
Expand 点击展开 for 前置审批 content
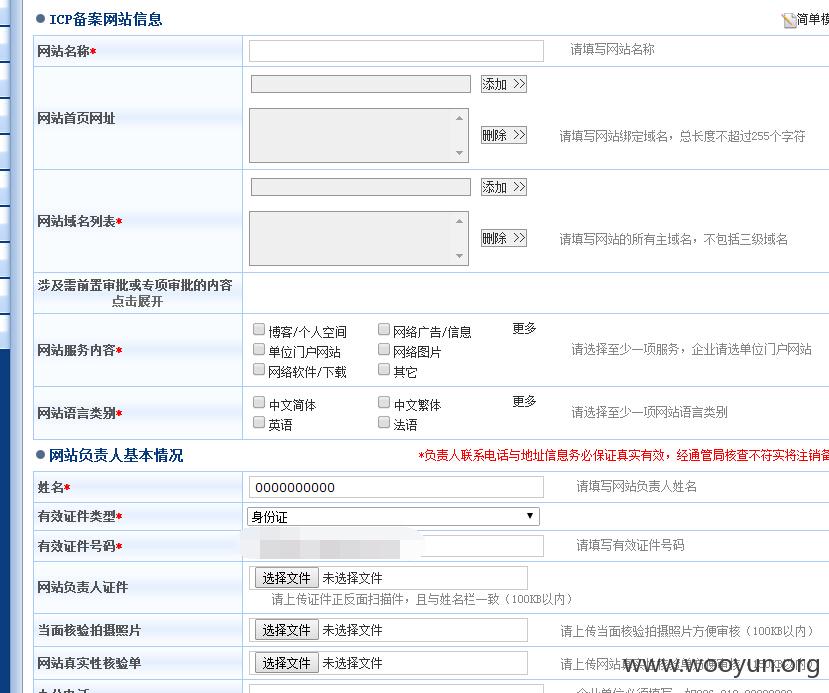pyautogui.click(x=137, y=301)
